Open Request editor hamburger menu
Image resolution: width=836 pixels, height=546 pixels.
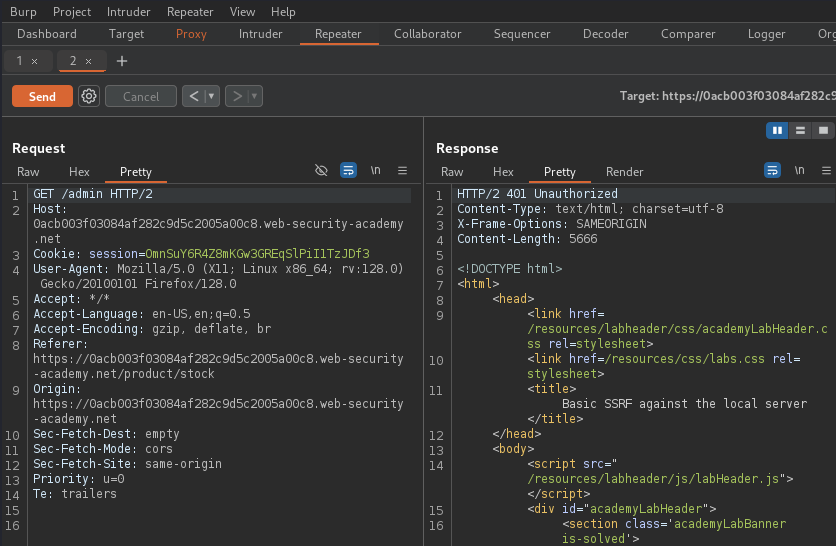(x=403, y=171)
